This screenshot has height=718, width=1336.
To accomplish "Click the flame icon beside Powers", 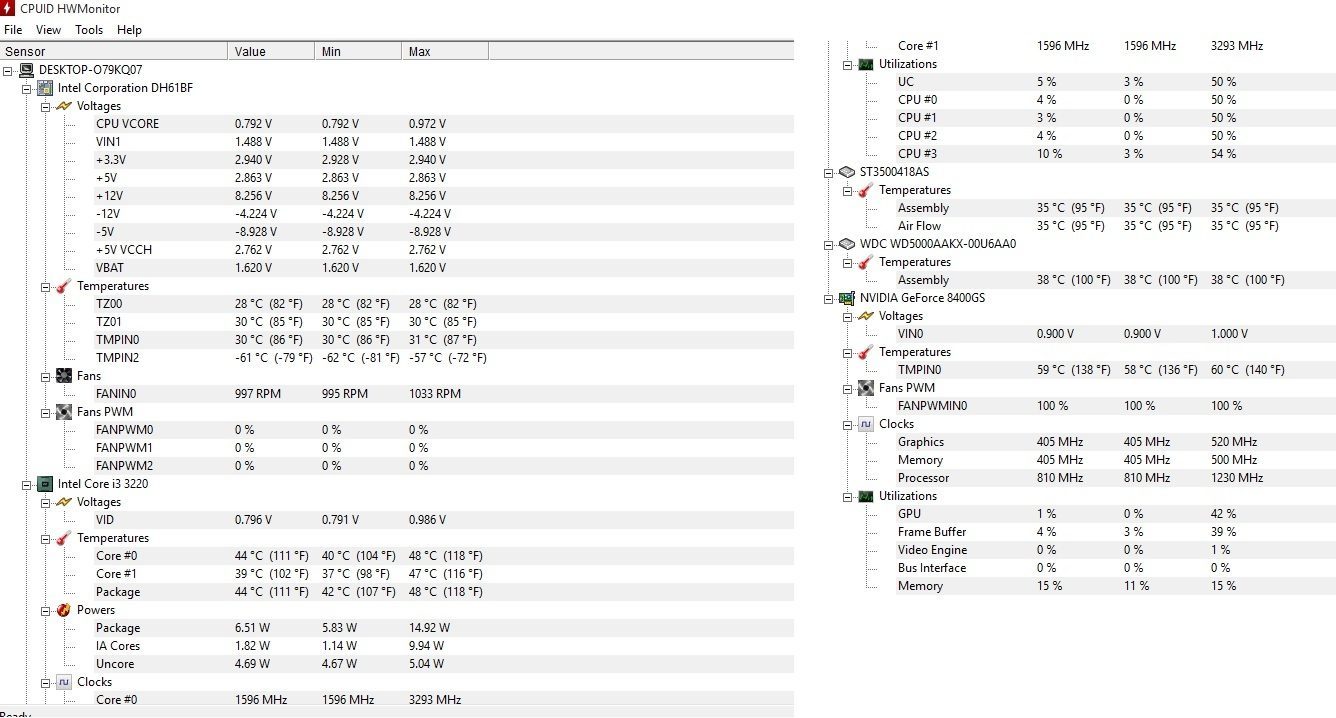I will point(64,610).
